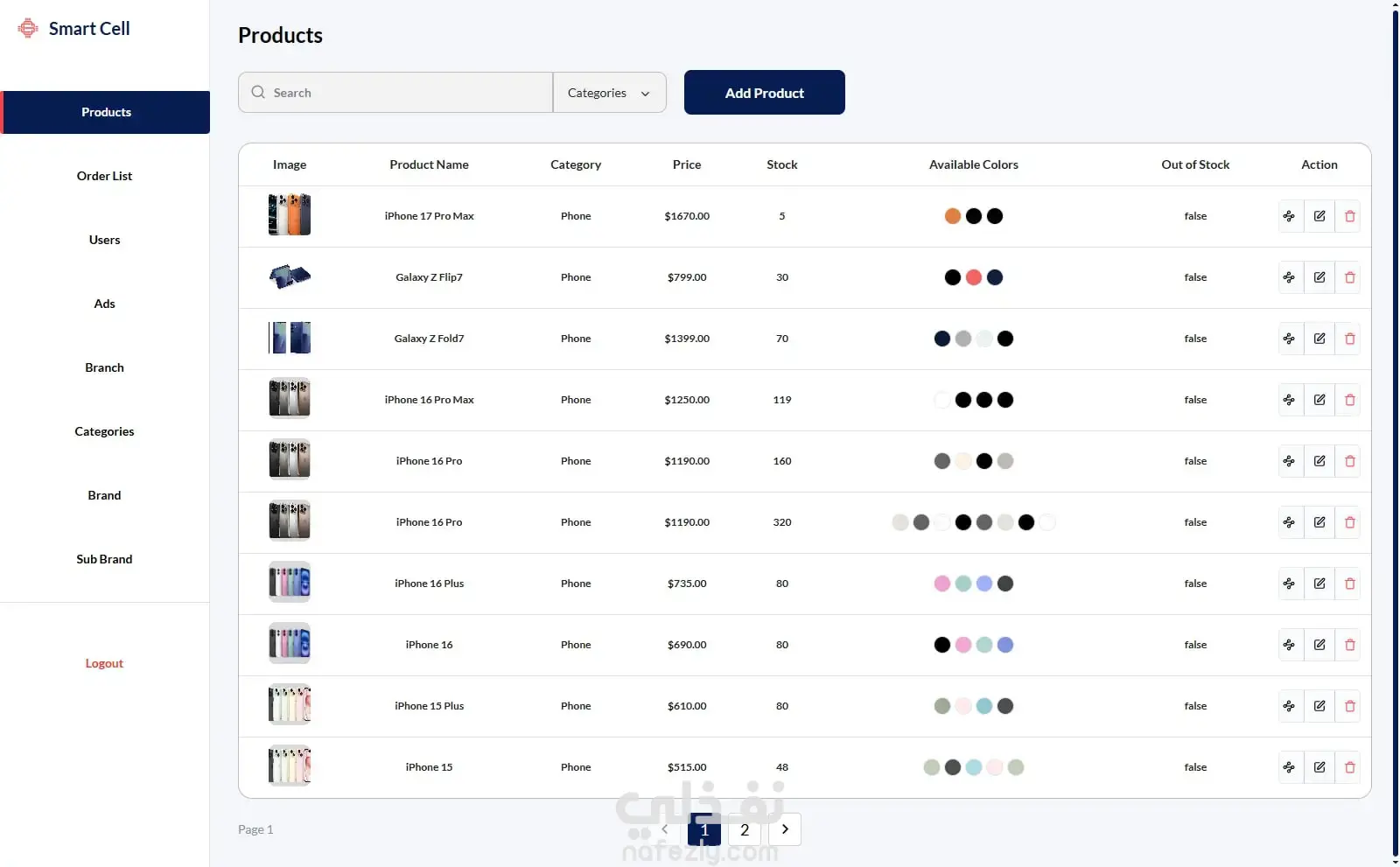Edit the $515.00 iPhone 15 product
The width and height of the screenshot is (1400, 867).
(1319, 767)
